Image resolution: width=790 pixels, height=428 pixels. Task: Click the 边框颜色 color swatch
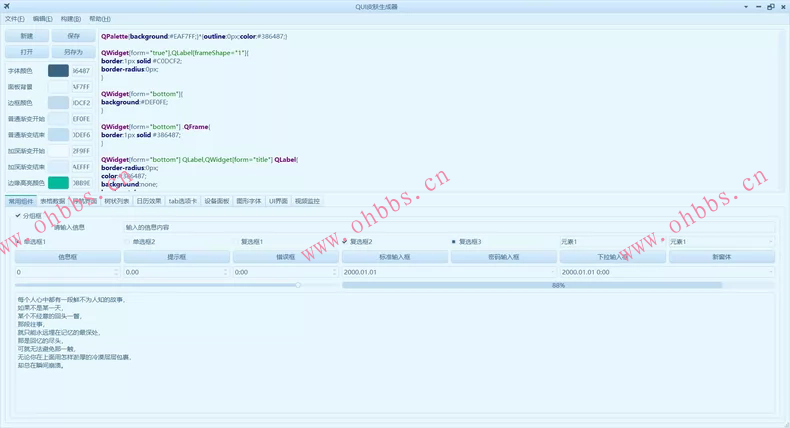click(x=58, y=103)
